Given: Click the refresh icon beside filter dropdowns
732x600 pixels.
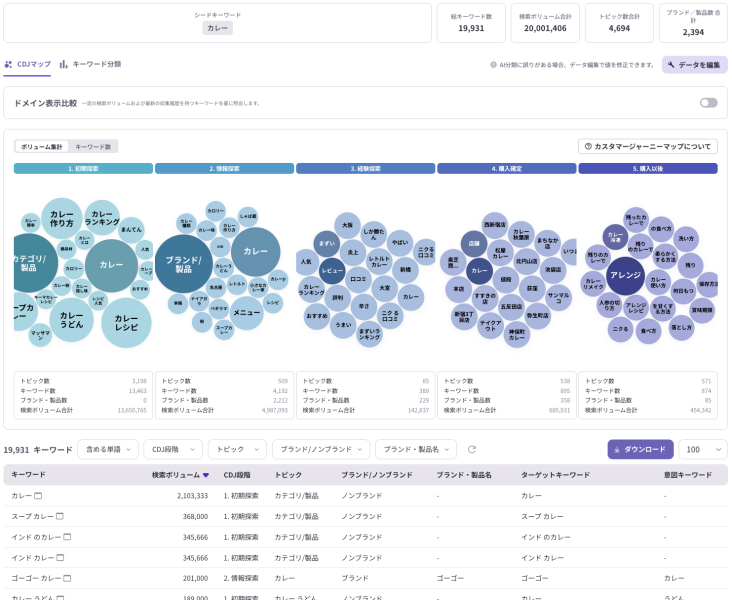Looking at the screenshot, I should click(472, 450).
